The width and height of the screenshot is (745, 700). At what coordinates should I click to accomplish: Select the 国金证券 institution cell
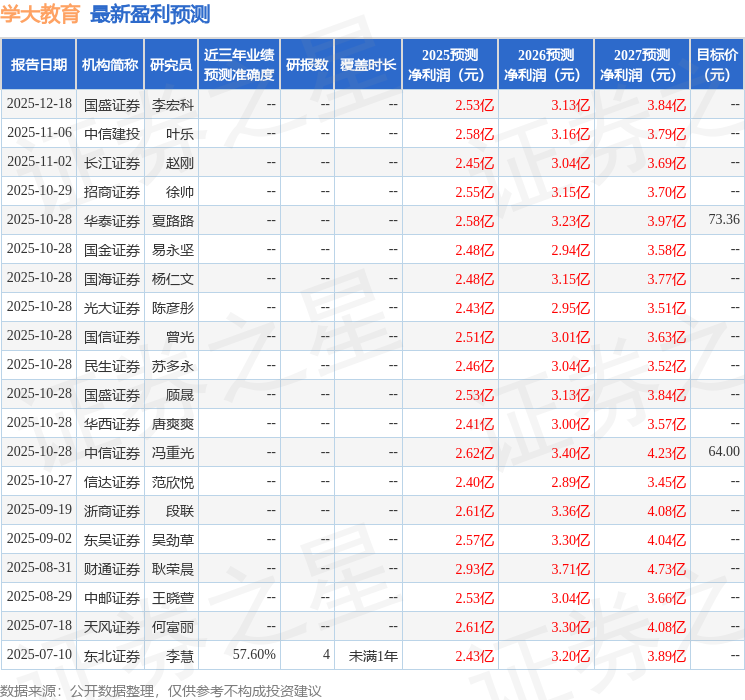112,250
